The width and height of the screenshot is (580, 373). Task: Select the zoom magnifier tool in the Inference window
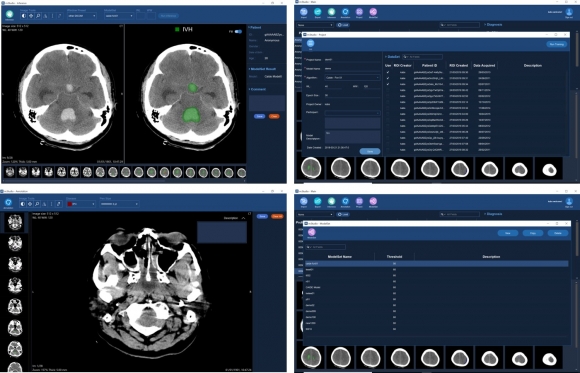point(38,16)
